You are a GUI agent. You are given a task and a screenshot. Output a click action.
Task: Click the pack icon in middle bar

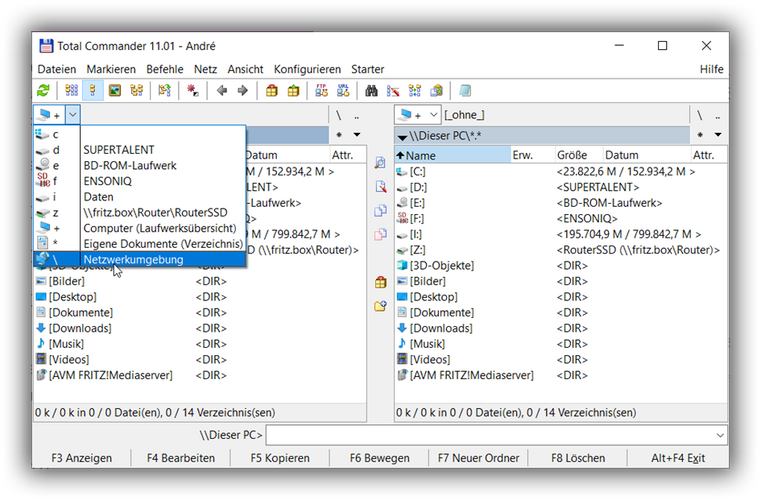tap(380, 282)
